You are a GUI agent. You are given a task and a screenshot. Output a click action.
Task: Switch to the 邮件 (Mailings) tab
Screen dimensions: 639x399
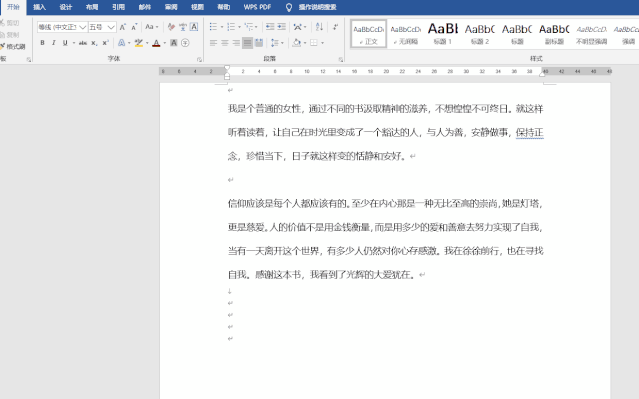pyautogui.click(x=145, y=7)
